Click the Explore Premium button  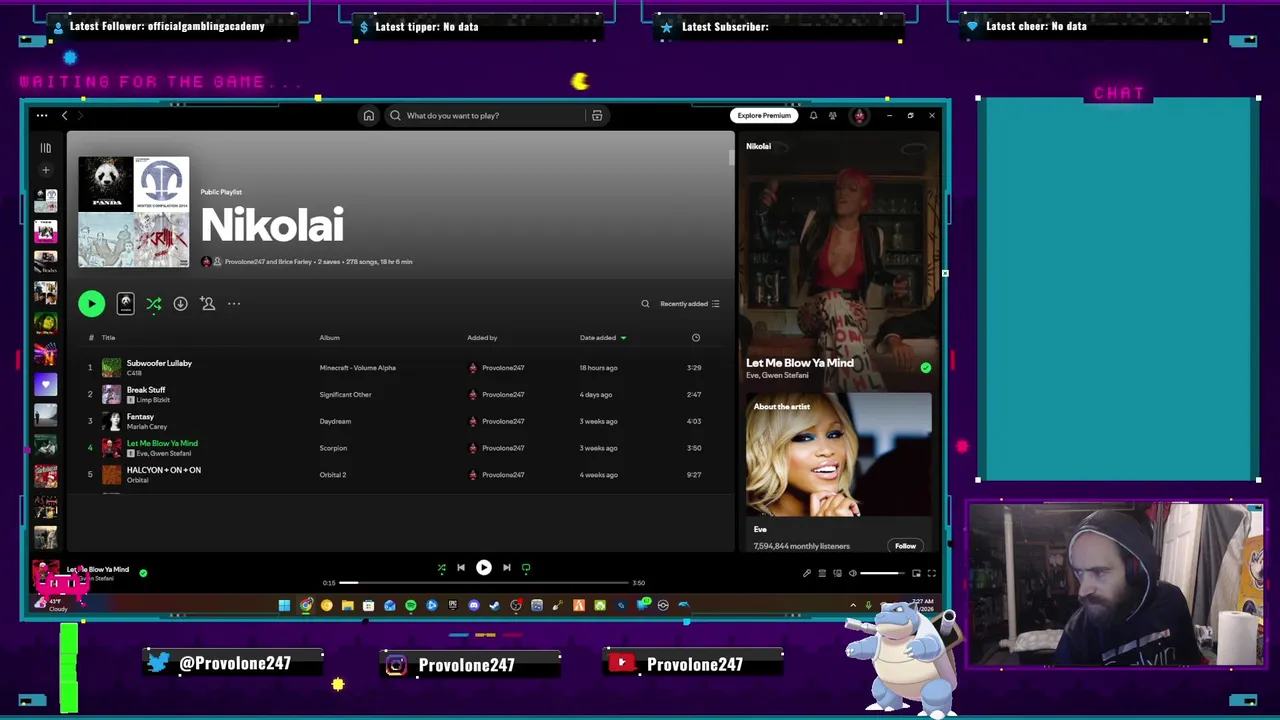tap(764, 116)
